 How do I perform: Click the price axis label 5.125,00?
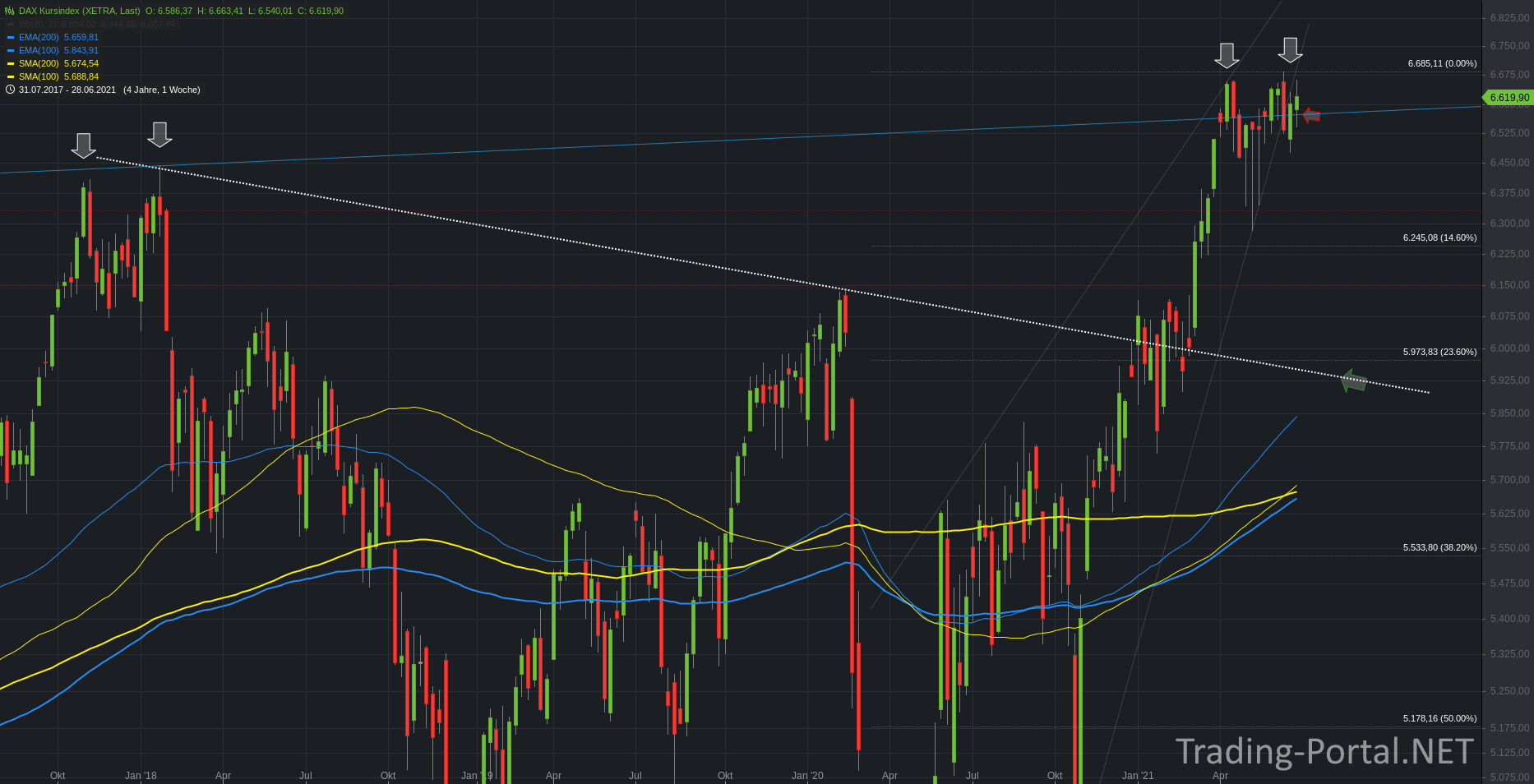pyautogui.click(x=1510, y=753)
